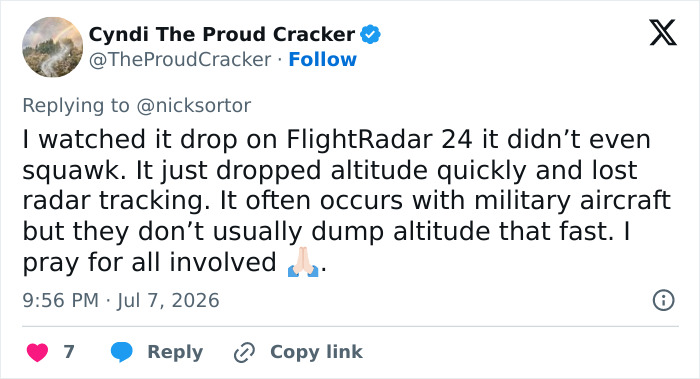Follow @TheProudCracker via the Follow link
Image resolution: width=700 pixels, height=379 pixels.
tap(322, 59)
